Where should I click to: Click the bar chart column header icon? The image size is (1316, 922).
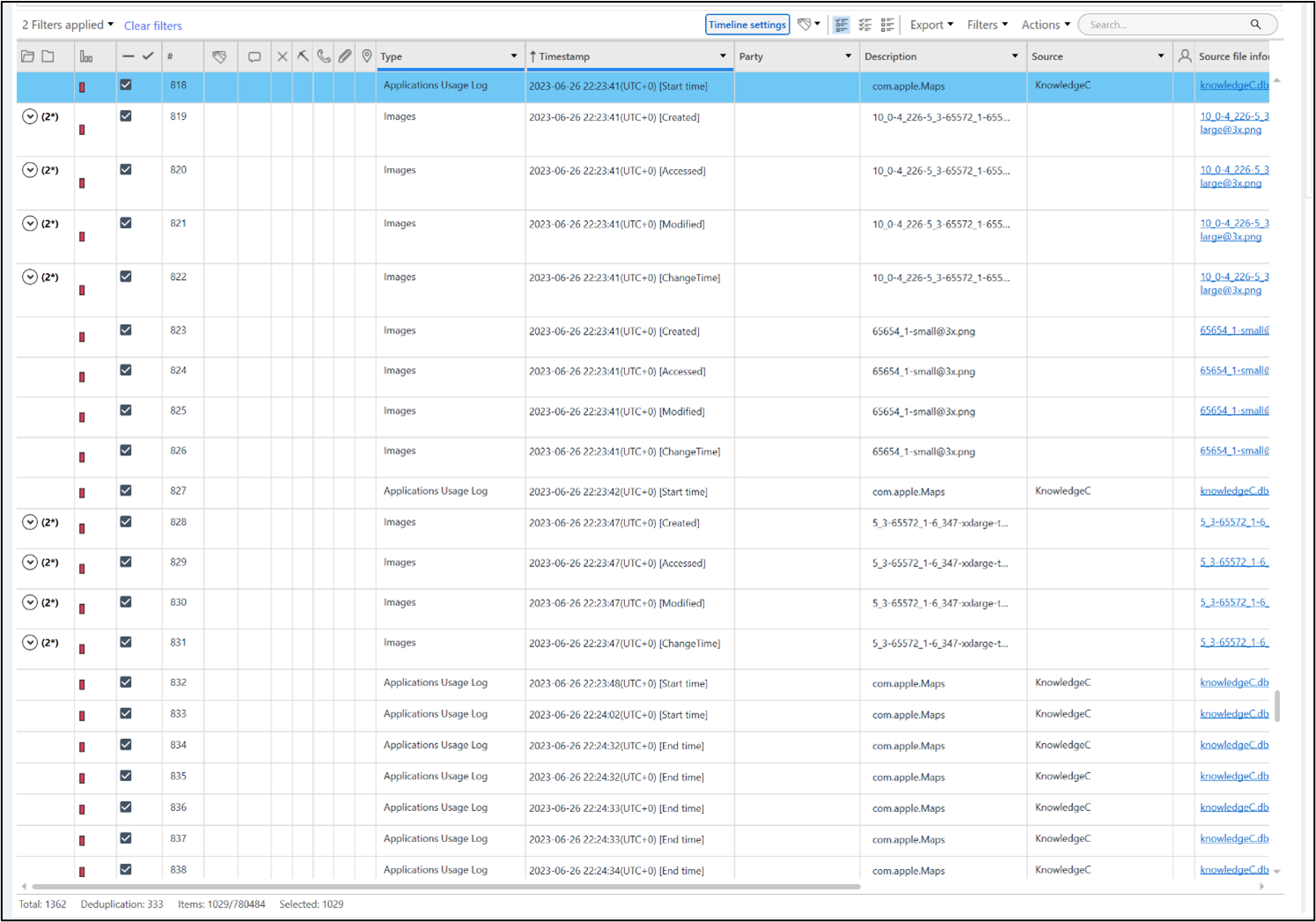click(86, 56)
